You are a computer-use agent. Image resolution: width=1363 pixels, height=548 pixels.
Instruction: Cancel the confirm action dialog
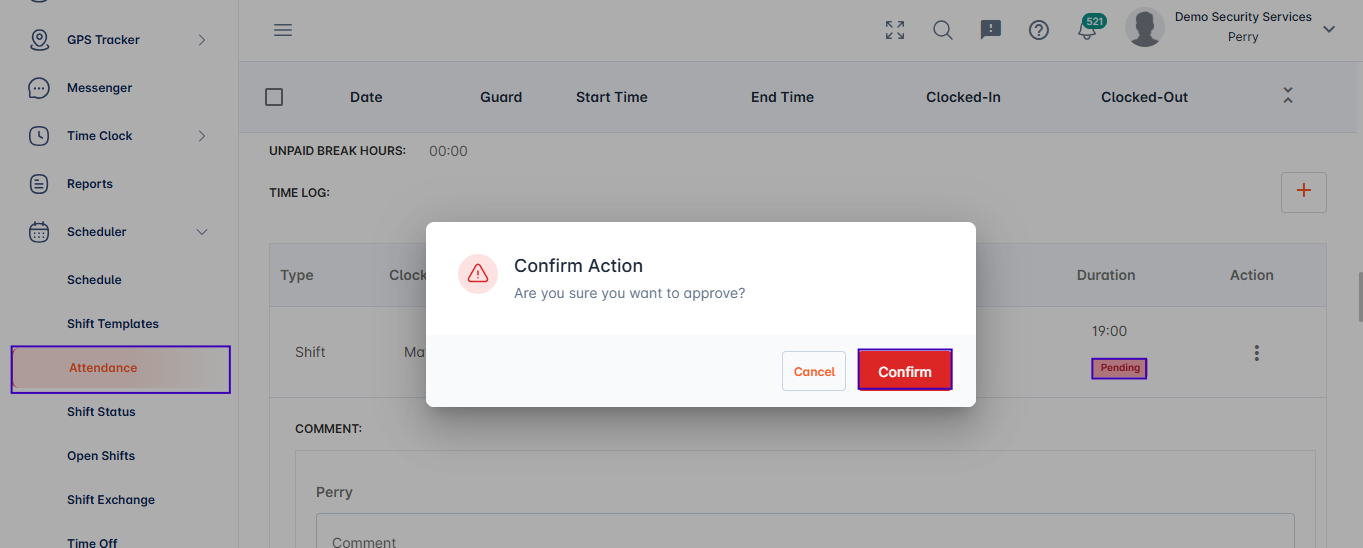click(x=814, y=371)
